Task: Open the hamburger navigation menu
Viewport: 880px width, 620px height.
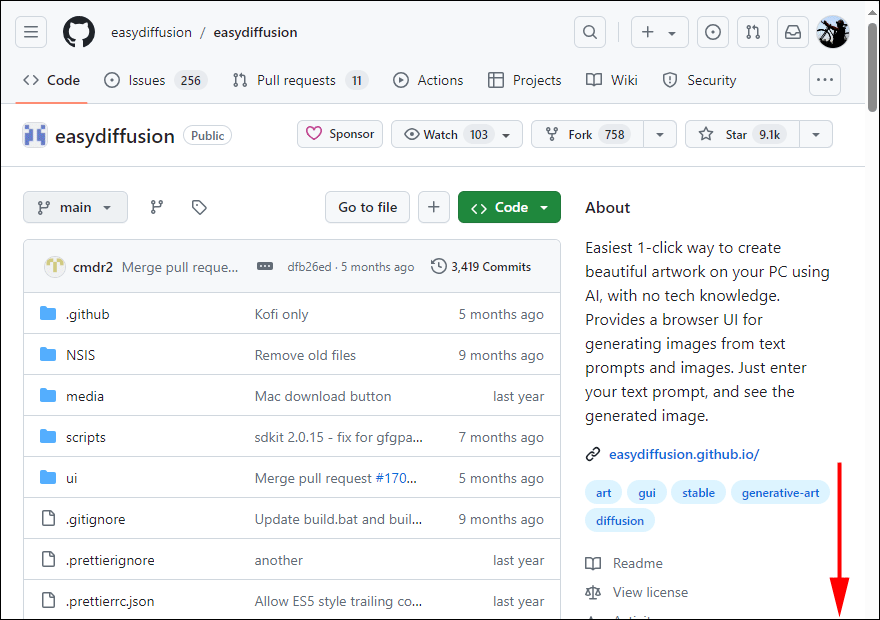Action: tap(31, 33)
